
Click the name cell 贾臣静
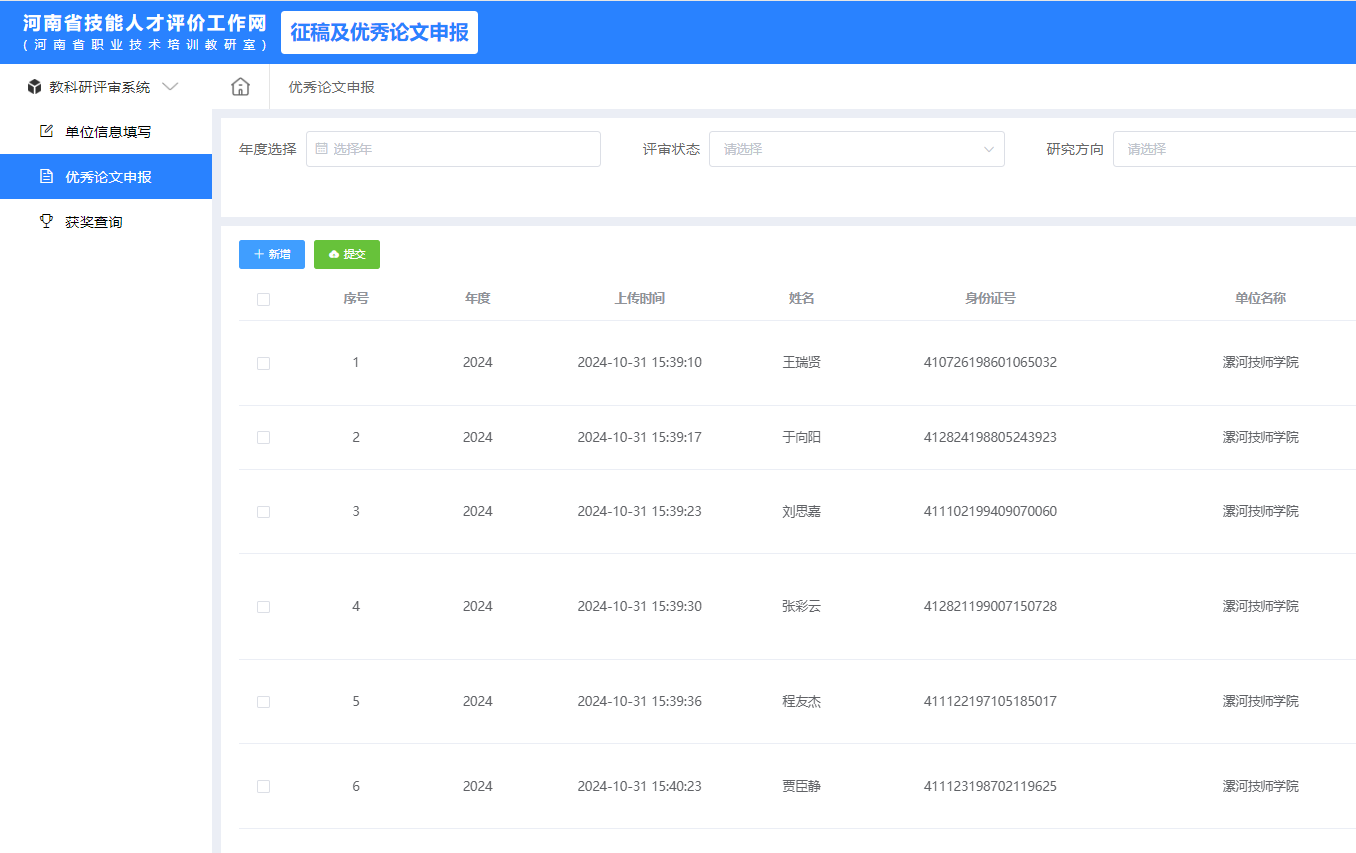point(801,786)
